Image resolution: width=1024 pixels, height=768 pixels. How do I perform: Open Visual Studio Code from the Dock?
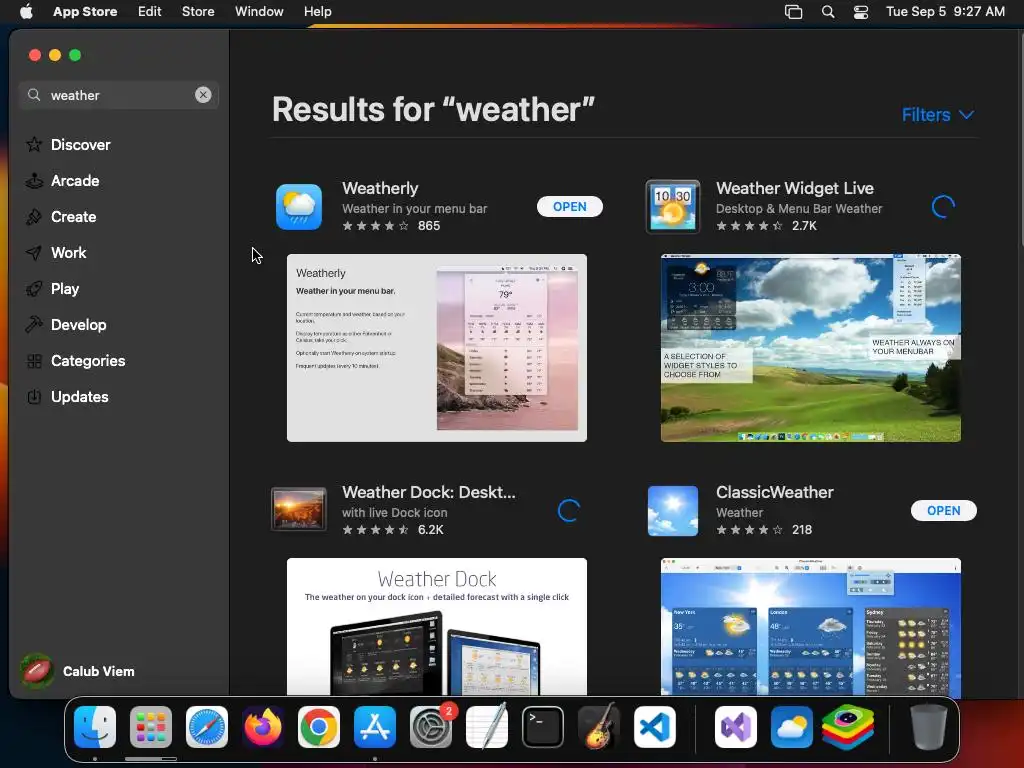[655, 727]
